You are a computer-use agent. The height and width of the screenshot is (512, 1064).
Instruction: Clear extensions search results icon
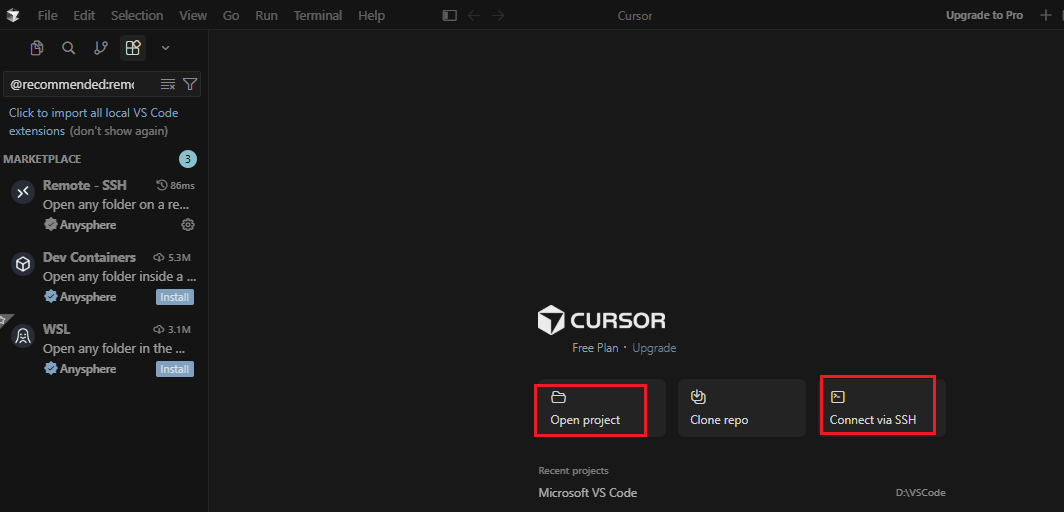pos(168,84)
